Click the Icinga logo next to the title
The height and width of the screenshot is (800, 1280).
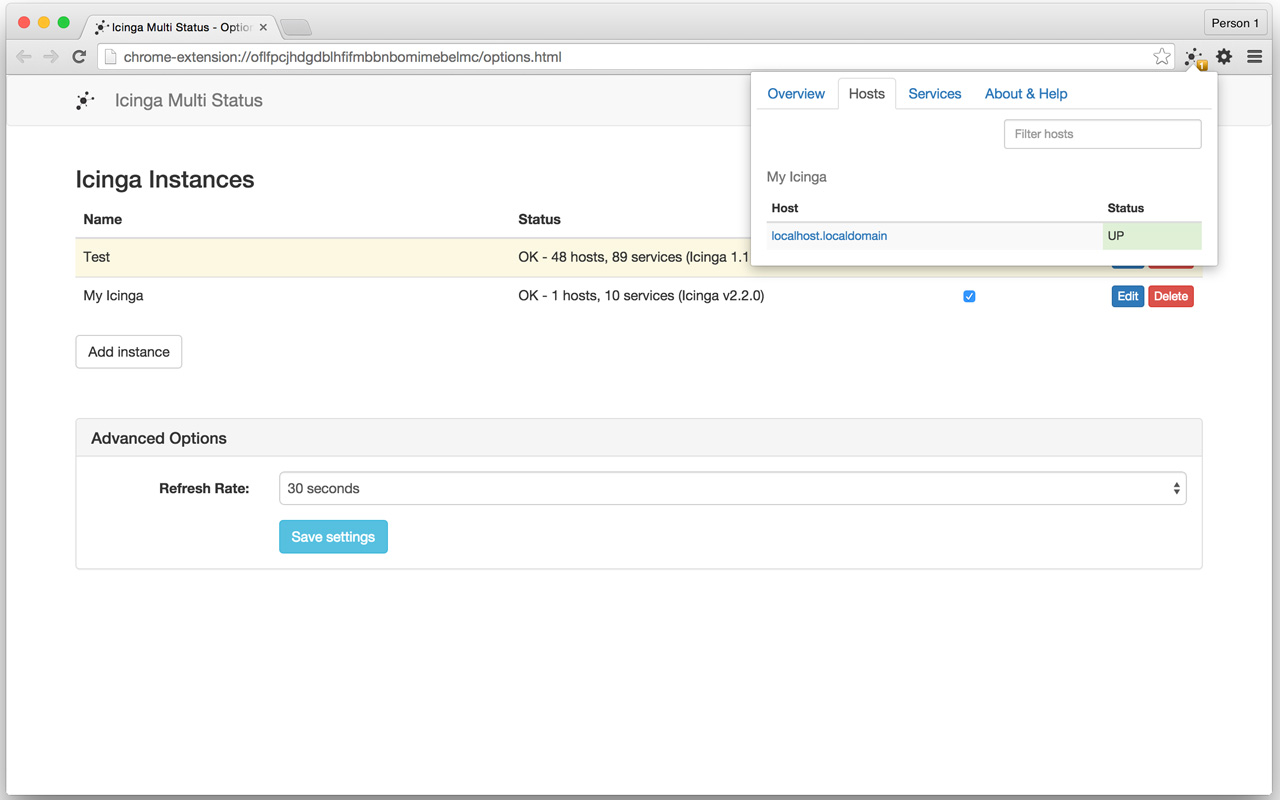click(85, 100)
